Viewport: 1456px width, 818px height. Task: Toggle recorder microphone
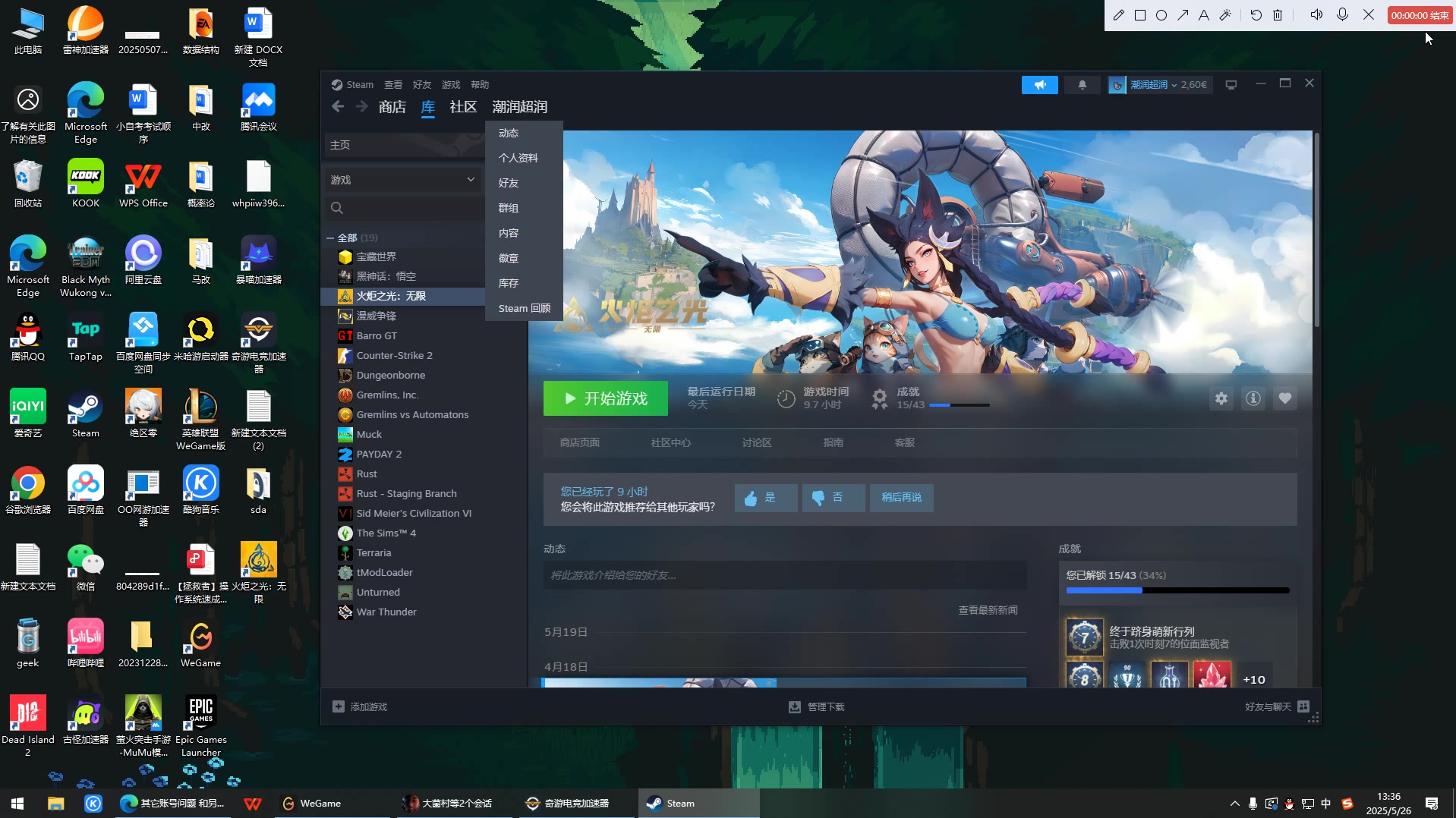tap(1342, 15)
